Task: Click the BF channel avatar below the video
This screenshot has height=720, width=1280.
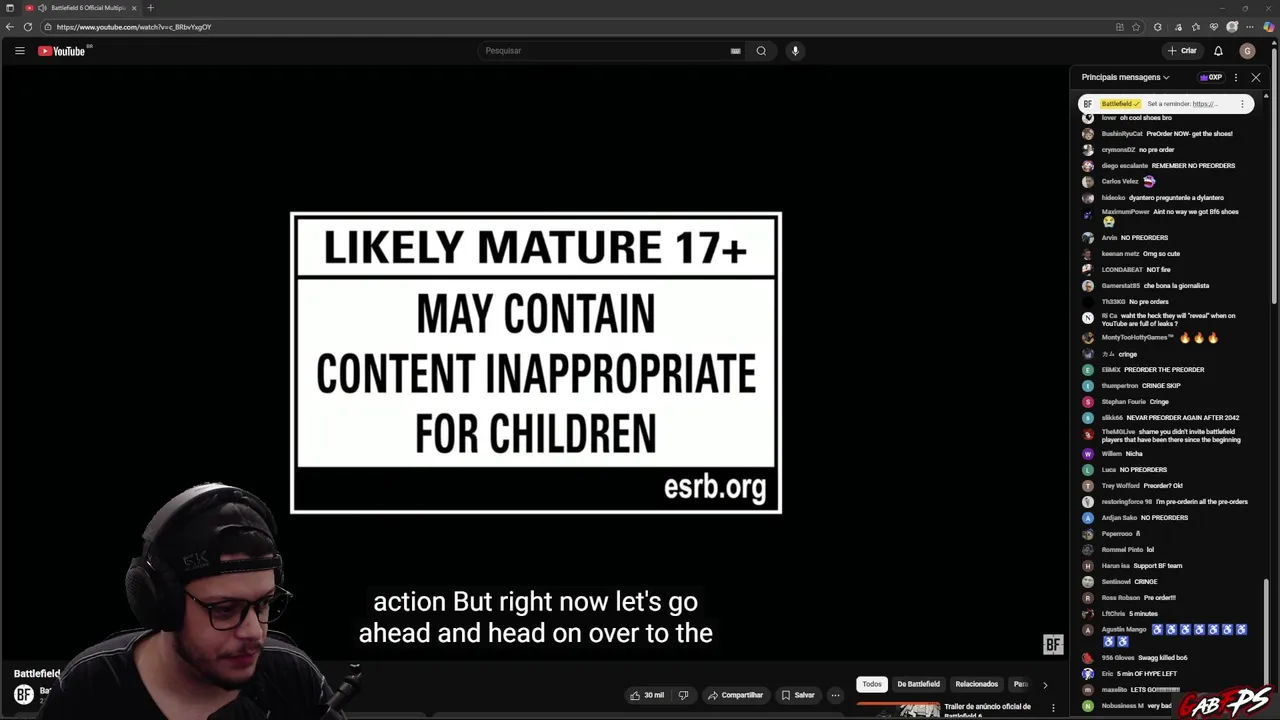Action: coord(23,693)
